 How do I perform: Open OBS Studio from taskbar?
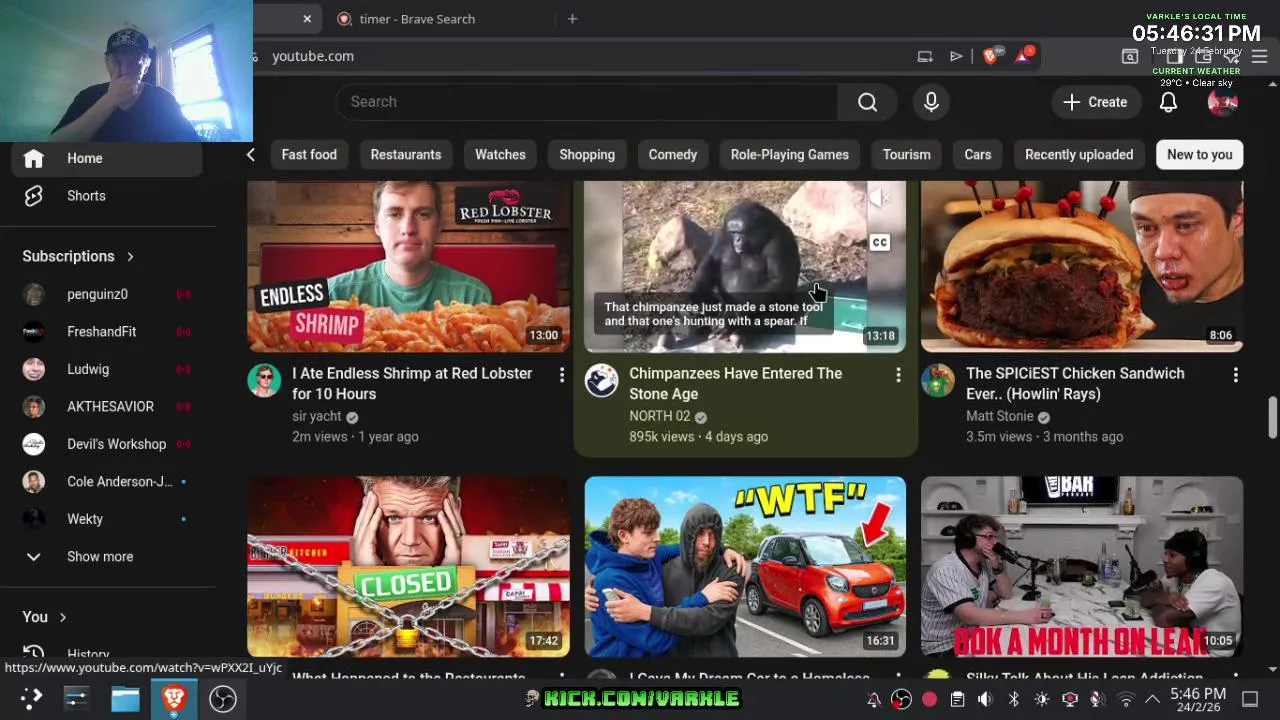[x=222, y=698]
